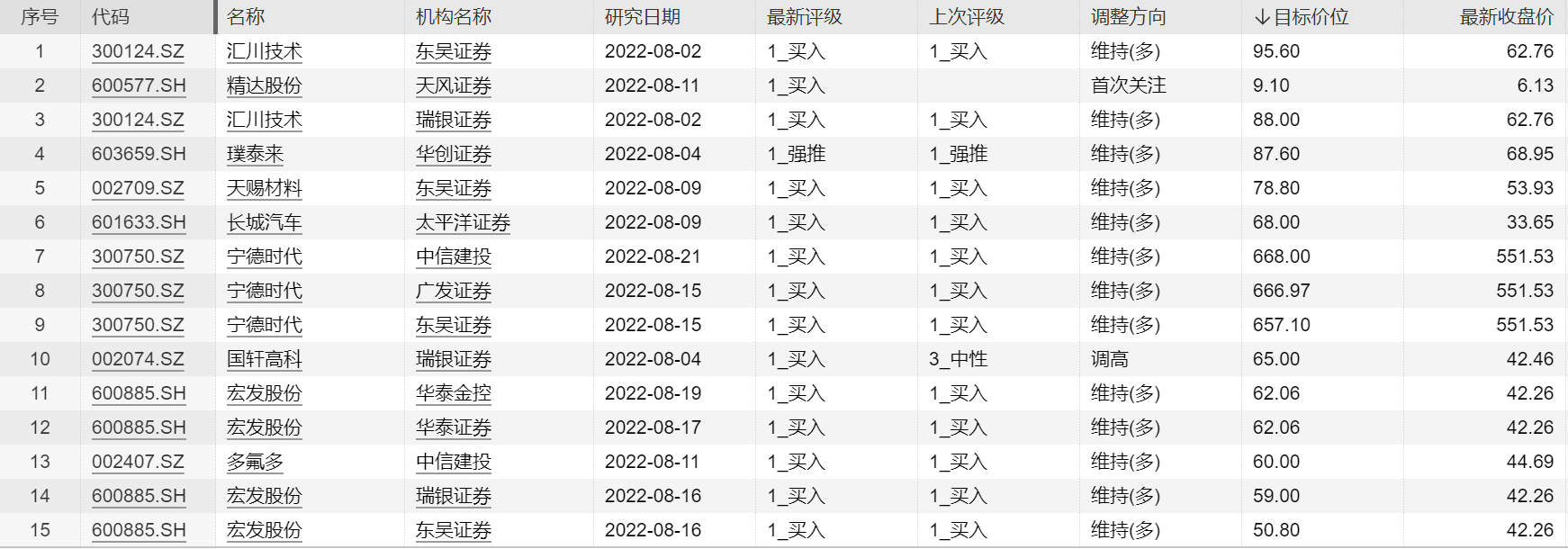Click the 调整方向 column header
Screen dimensions: 1568x549
[x=1129, y=17]
